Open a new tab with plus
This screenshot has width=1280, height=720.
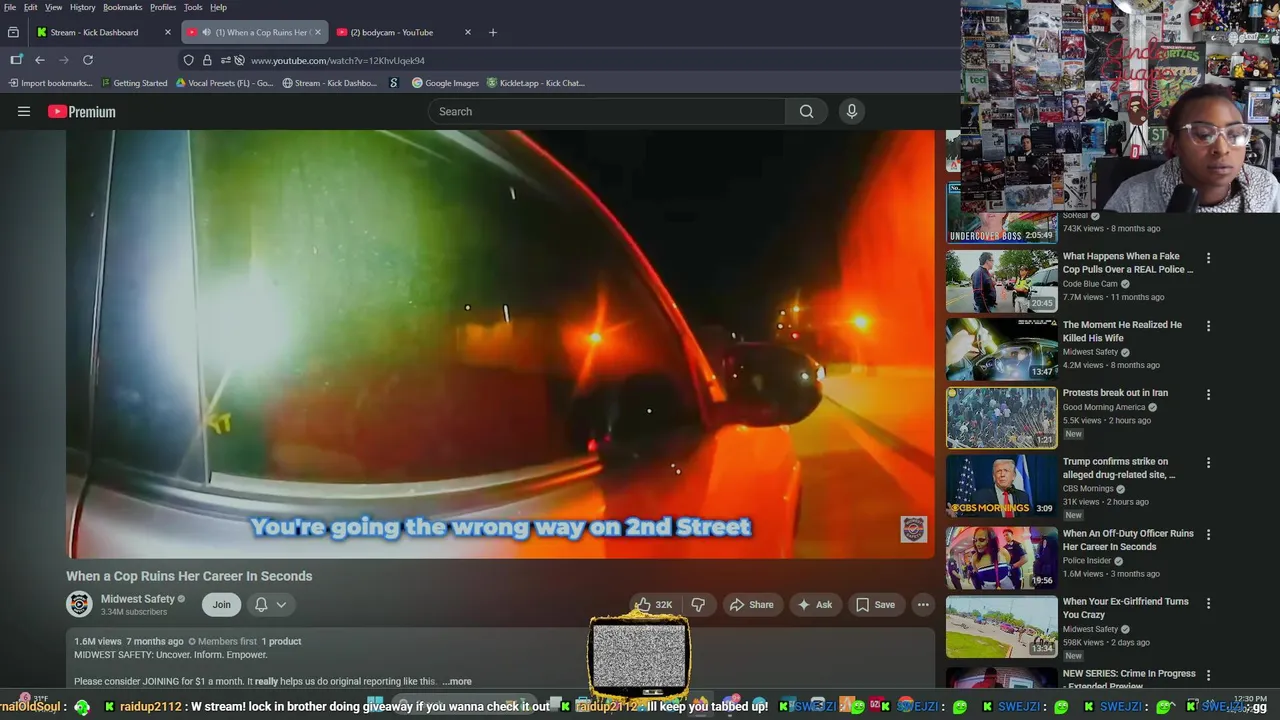tap(492, 32)
